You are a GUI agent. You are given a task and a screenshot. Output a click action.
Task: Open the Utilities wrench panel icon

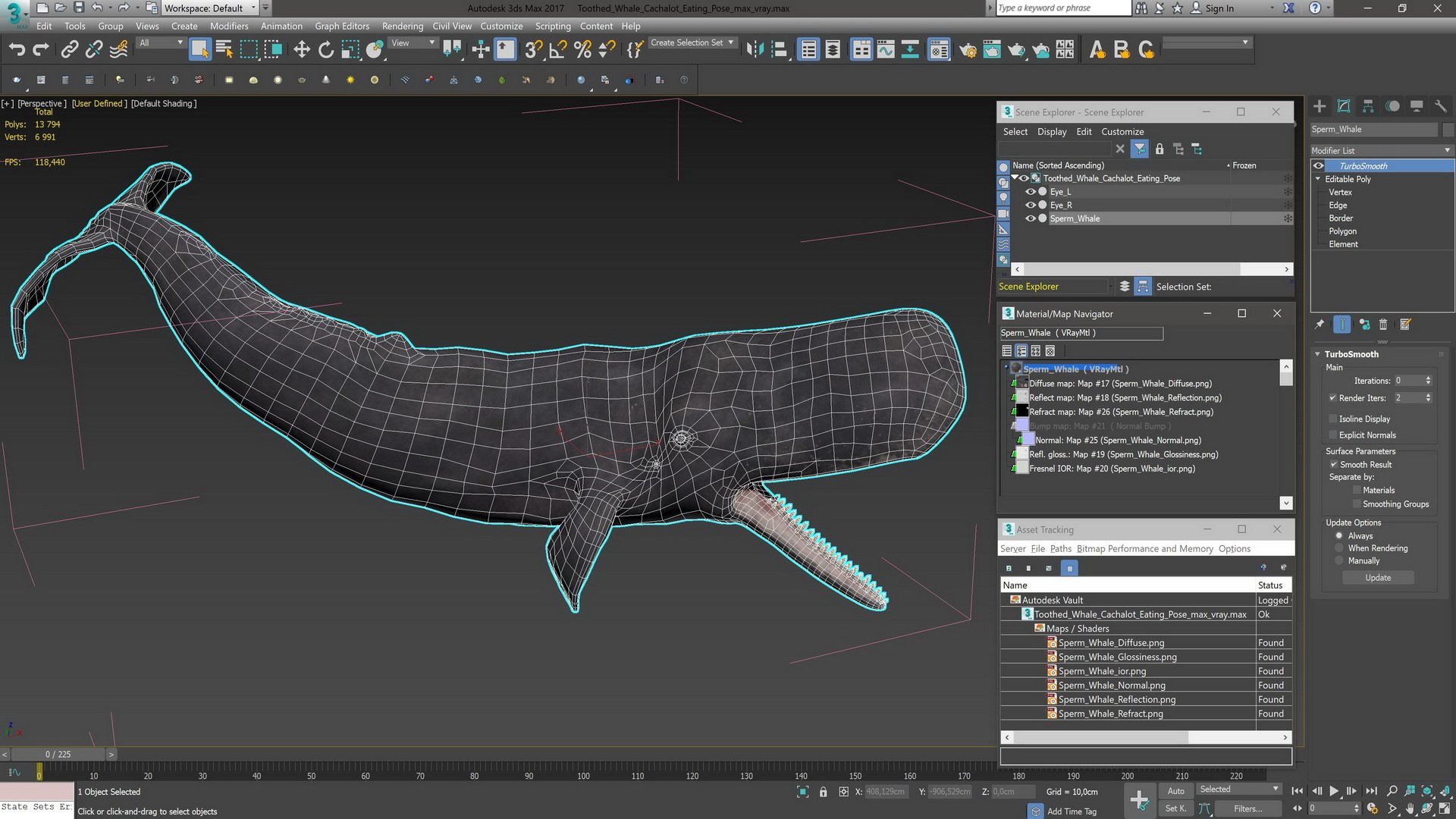click(1441, 106)
